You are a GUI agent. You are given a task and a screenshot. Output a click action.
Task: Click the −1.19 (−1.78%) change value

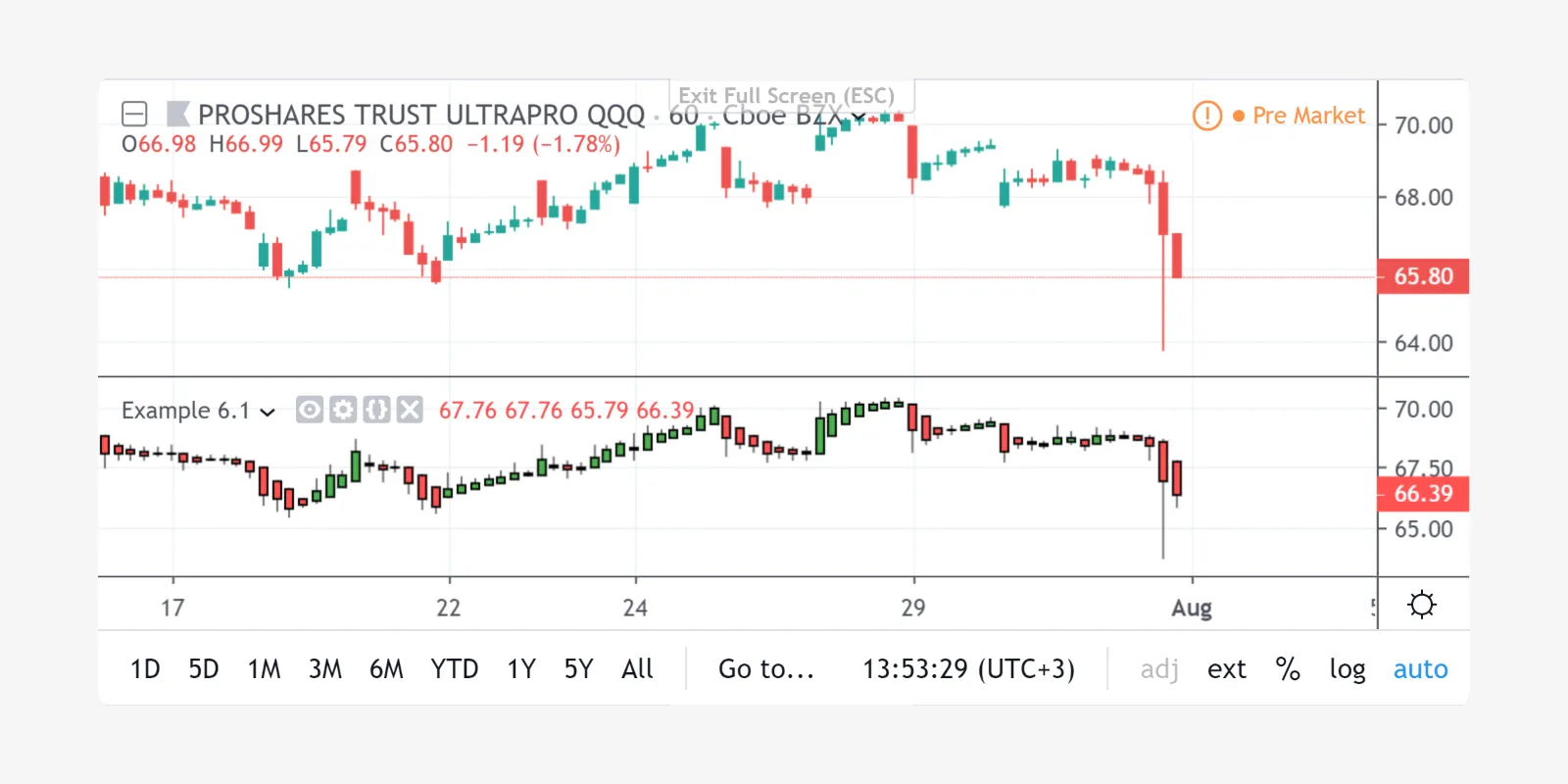pyautogui.click(x=544, y=144)
